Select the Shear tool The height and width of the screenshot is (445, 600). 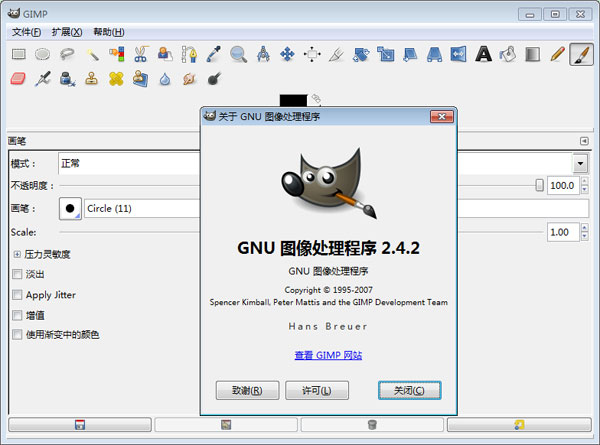[x=410, y=54]
